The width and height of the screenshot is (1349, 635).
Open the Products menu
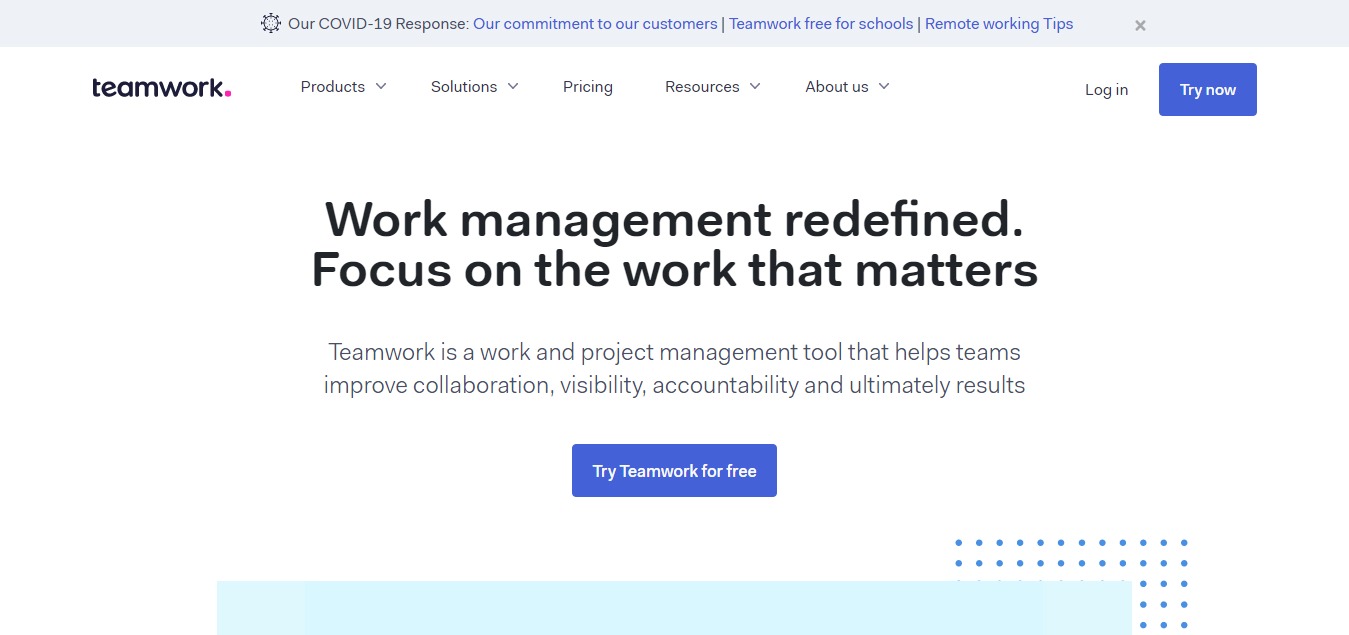[333, 87]
